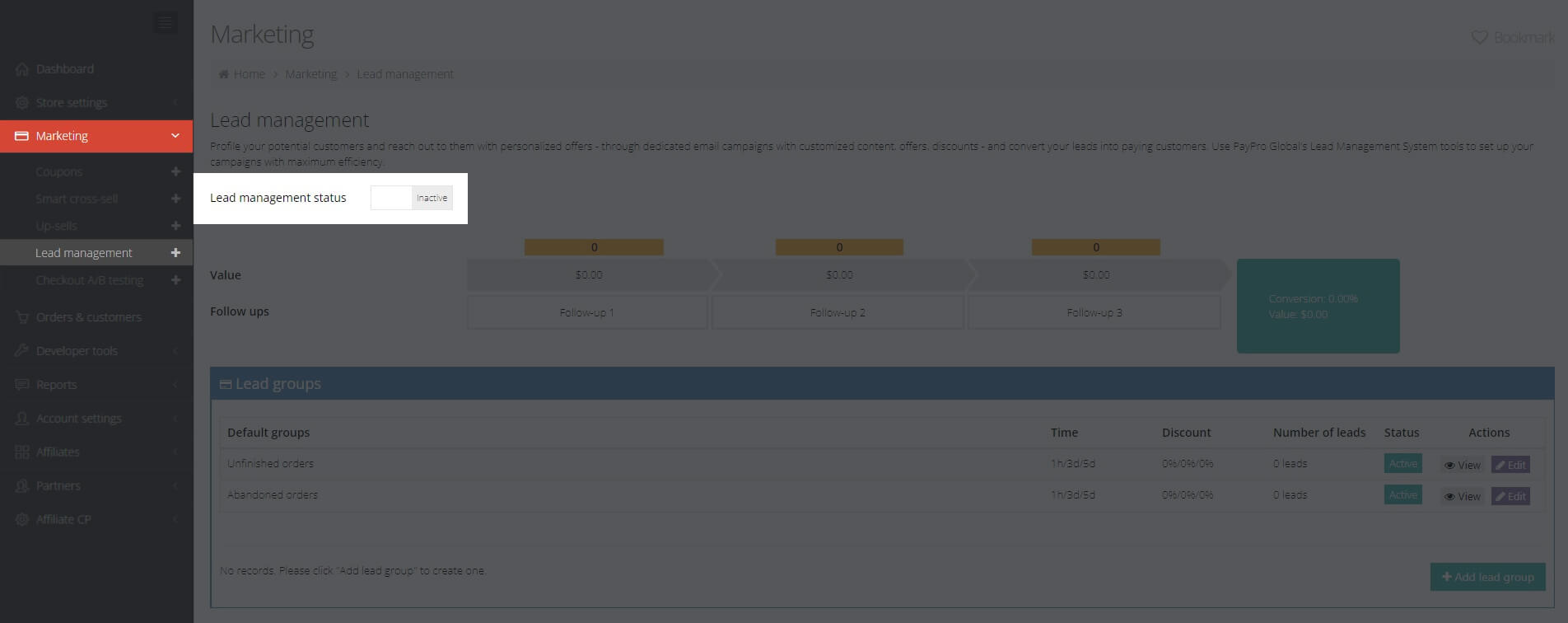Screen dimensions: 1568x623
Task: Edit the Unfinished orders group
Action: click(x=1510, y=465)
